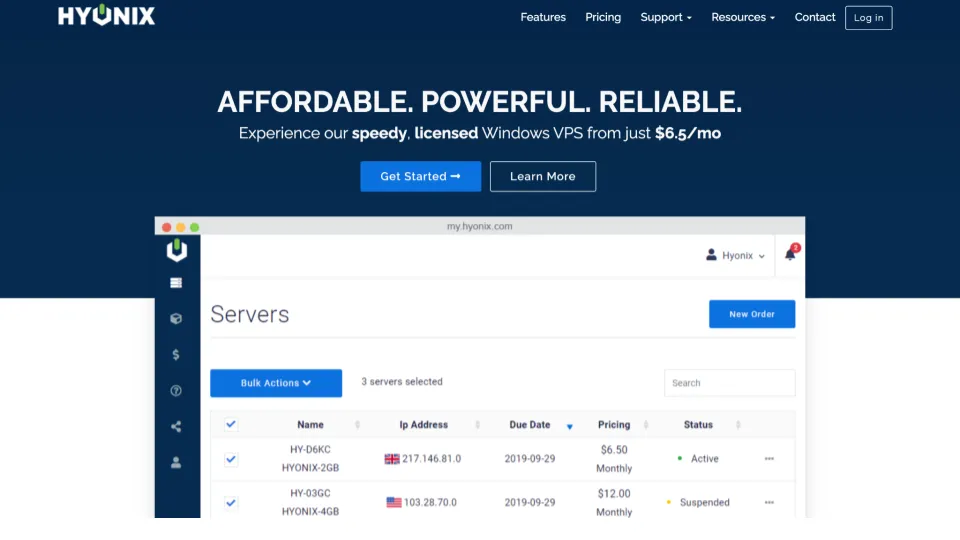960x540 pixels.
Task: Sort table by Ip Address column
Action: pos(424,425)
